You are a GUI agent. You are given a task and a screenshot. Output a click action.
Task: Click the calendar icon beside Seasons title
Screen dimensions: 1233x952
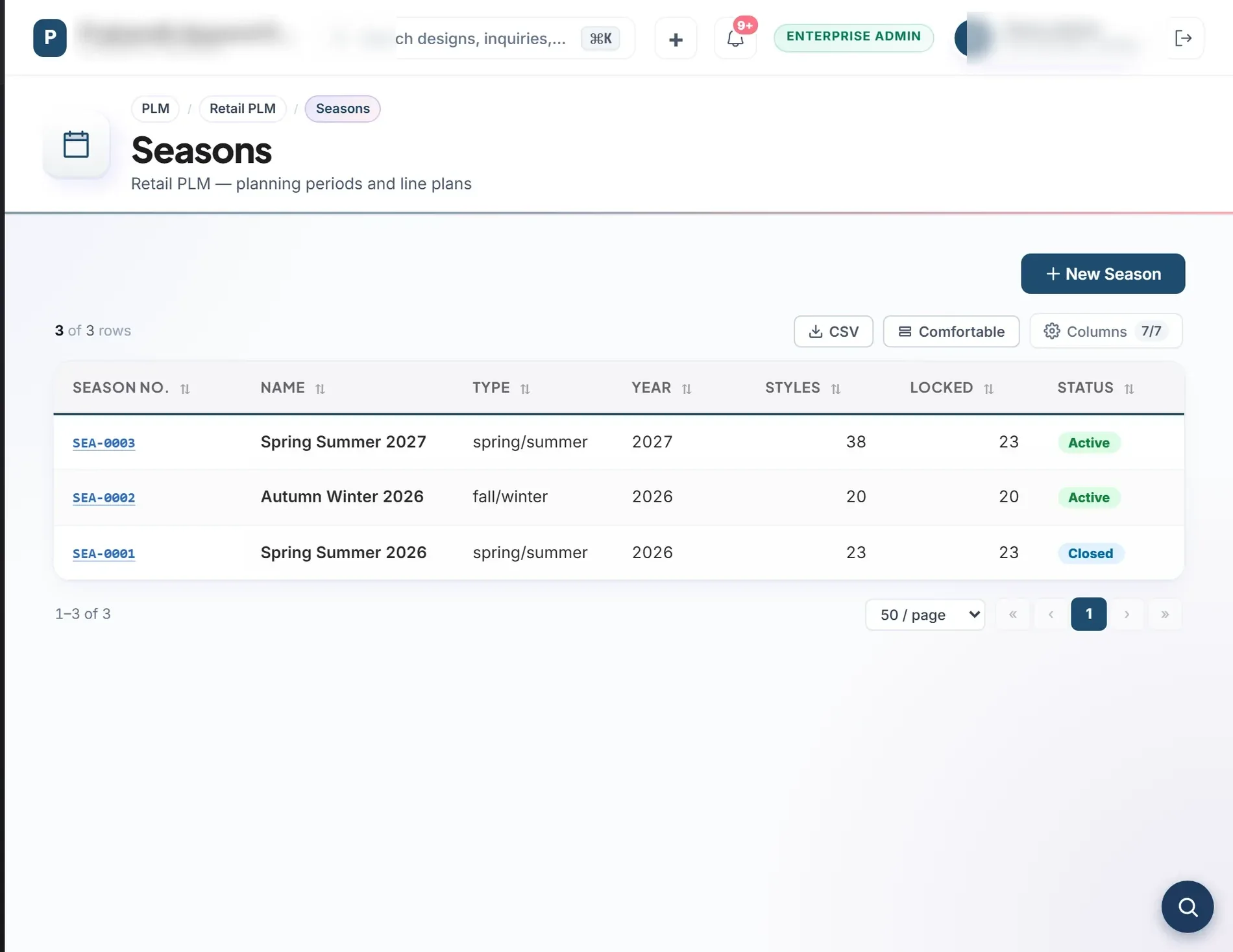tap(76, 144)
